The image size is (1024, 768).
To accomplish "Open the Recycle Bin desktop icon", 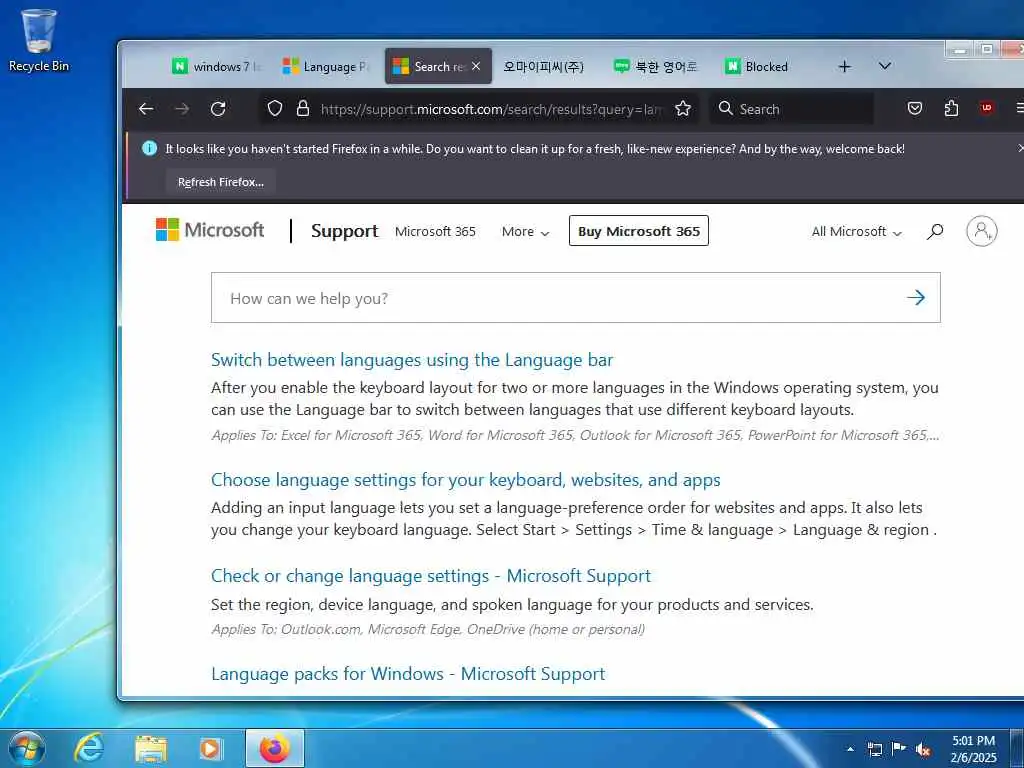I will click(39, 40).
